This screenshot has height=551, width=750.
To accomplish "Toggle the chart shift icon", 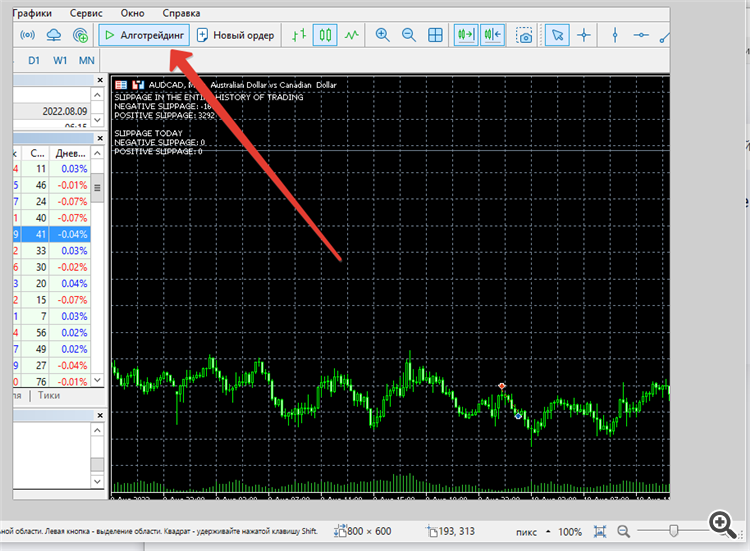I will tap(493, 35).
